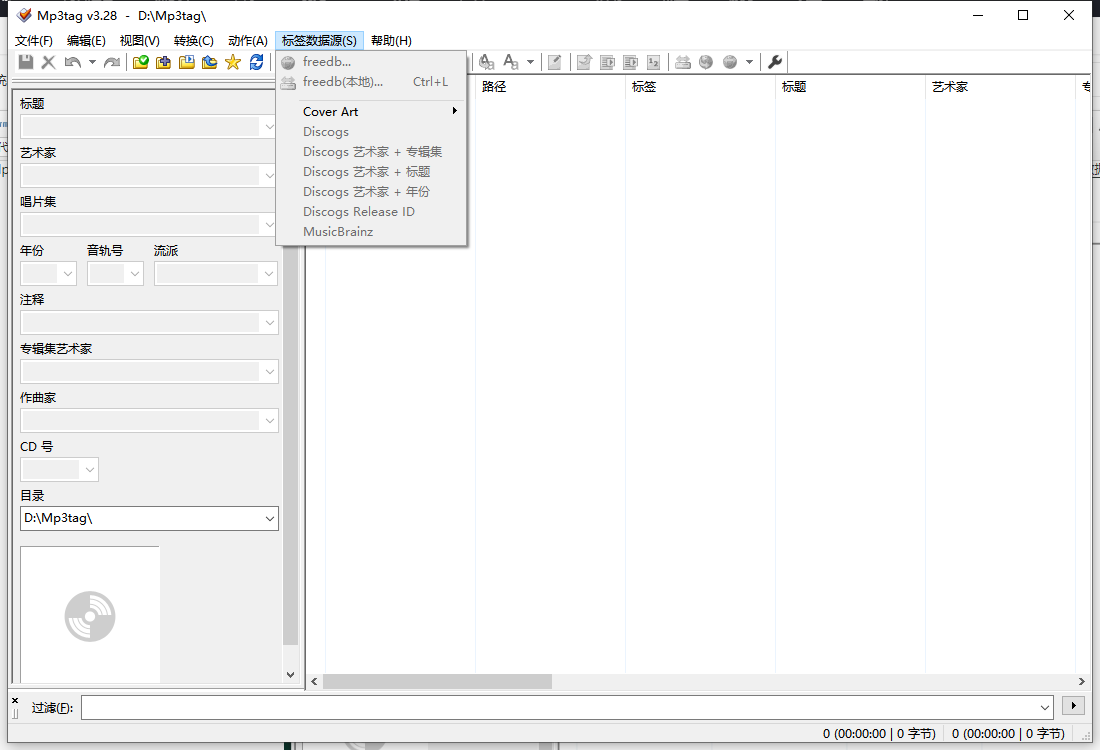Click the Load playlist folder icon
The height and width of the screenshot is (750, 1100).
click(187, 62)
